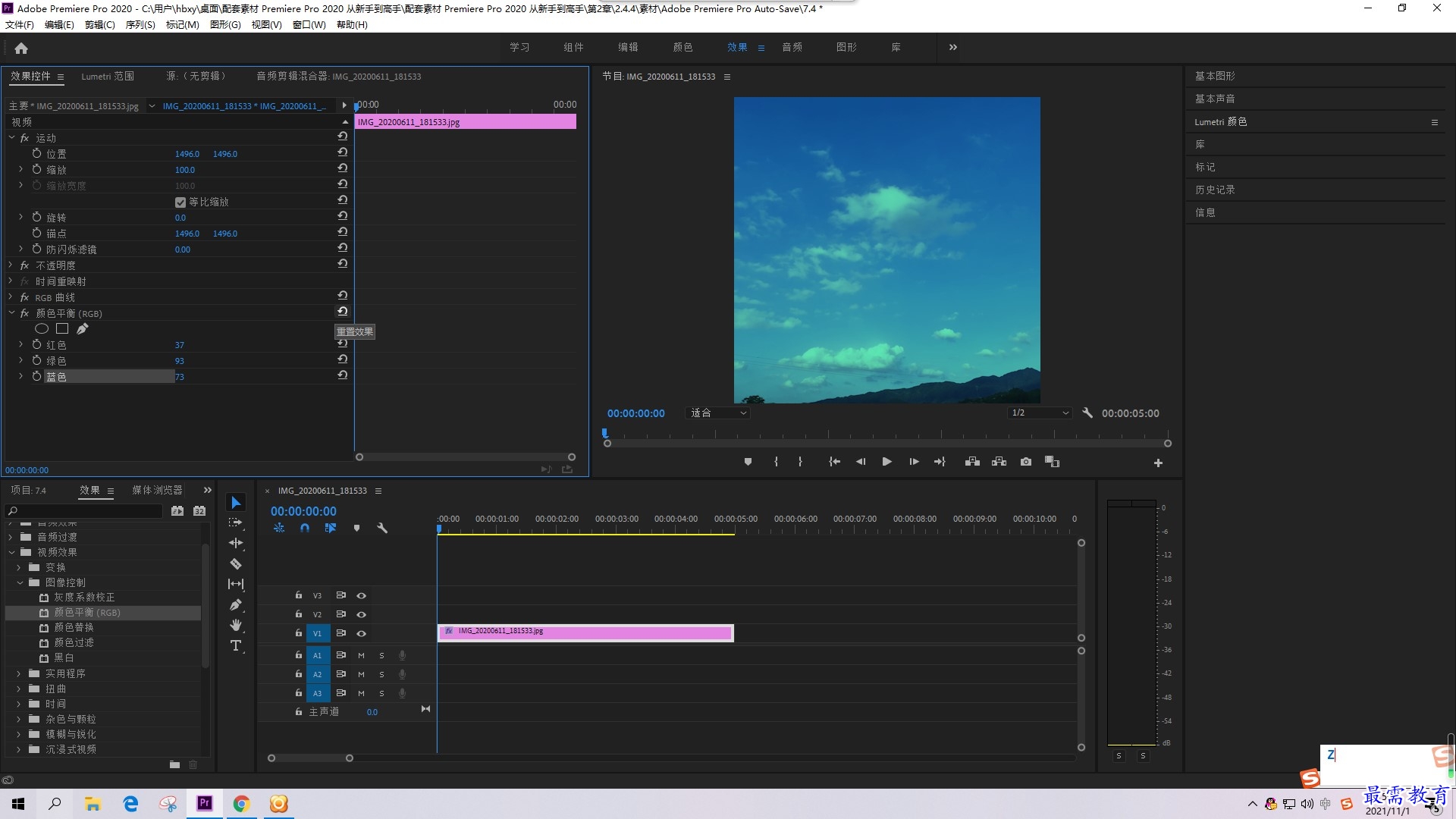The image size is (1456, 819).
Task: Reset the 颜色平衡 (RGB) effect
Action: (x=343, y=312)
